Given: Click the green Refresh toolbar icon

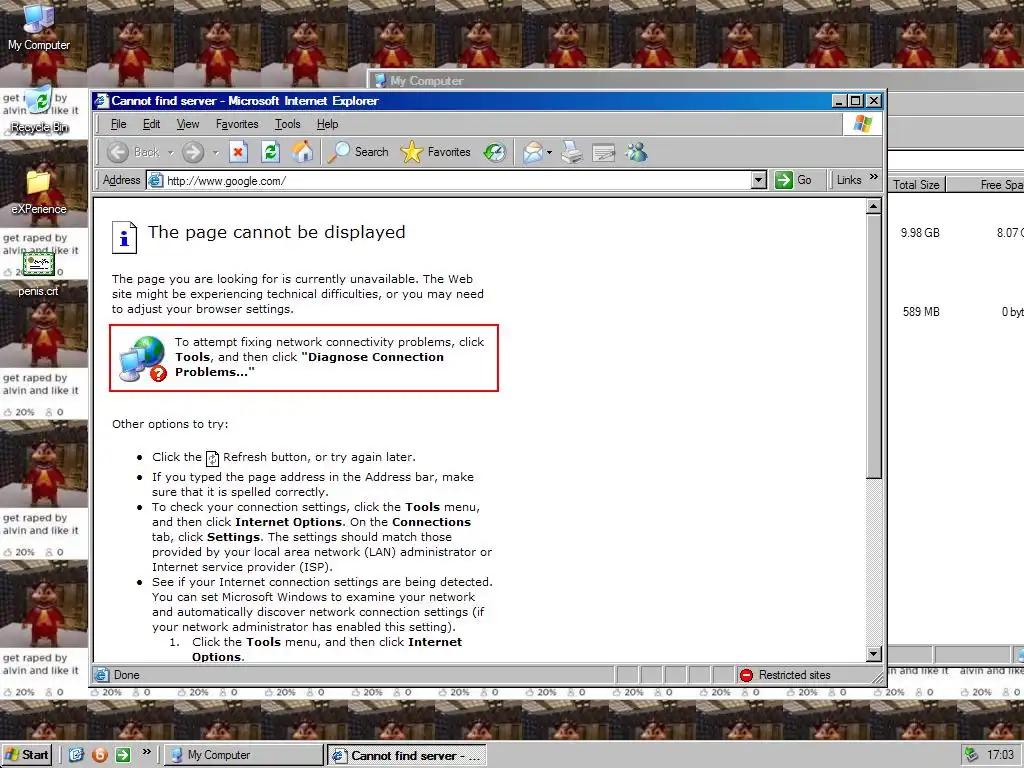Looking at the screenshot, I should click(x=270, y=152).
